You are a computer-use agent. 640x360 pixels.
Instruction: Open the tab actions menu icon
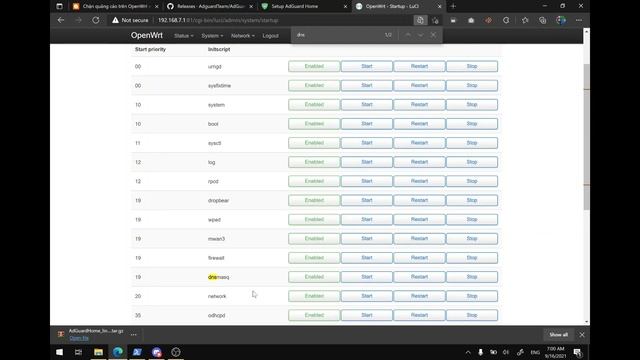pyautogui.click(x=59, y=6)
